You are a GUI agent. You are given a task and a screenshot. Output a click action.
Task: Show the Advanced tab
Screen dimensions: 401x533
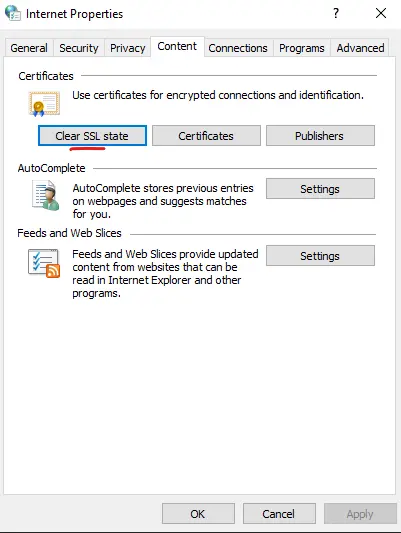click(361, 48)
